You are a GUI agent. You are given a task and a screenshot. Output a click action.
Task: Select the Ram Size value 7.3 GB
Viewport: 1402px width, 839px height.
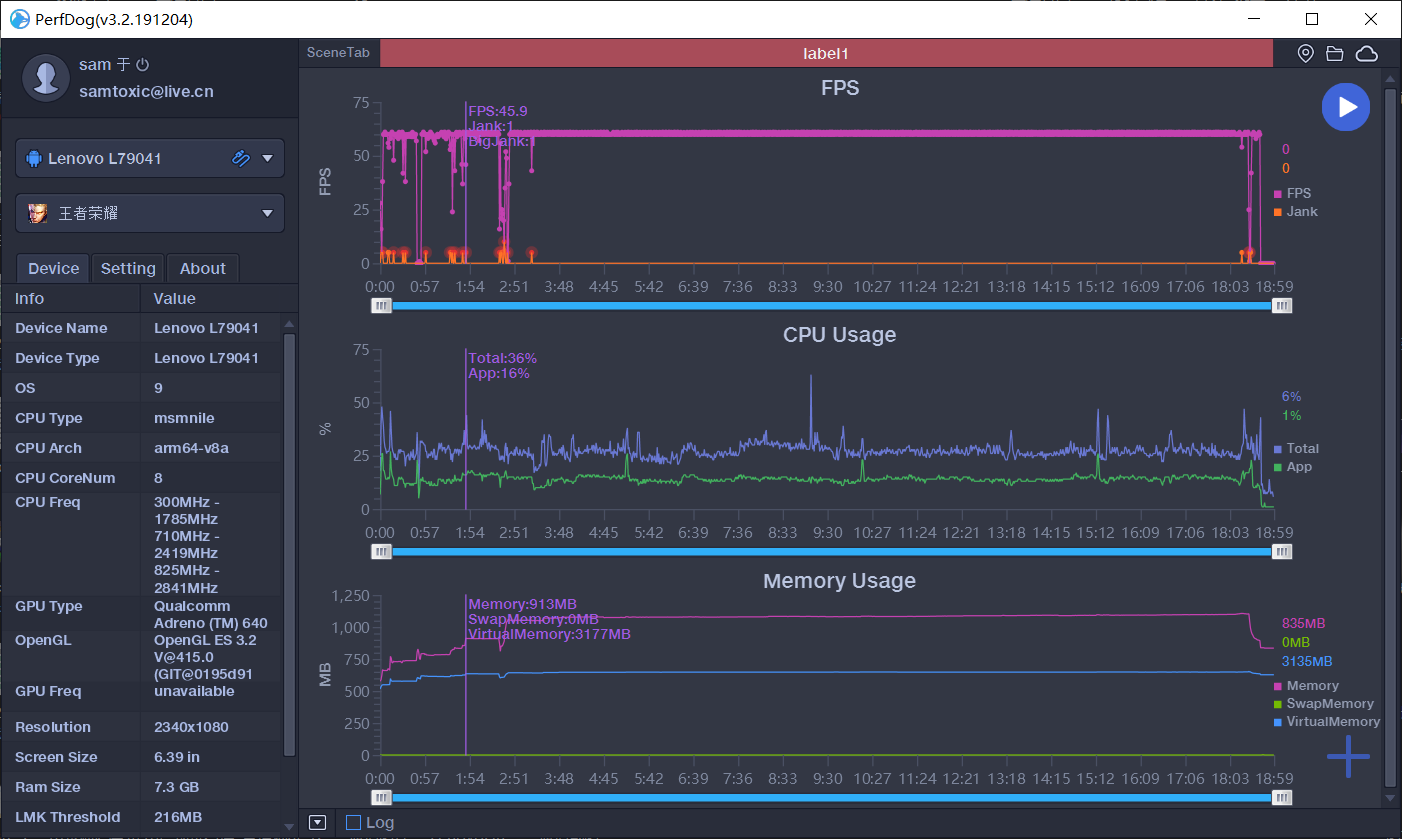click(x=176, y=787)
